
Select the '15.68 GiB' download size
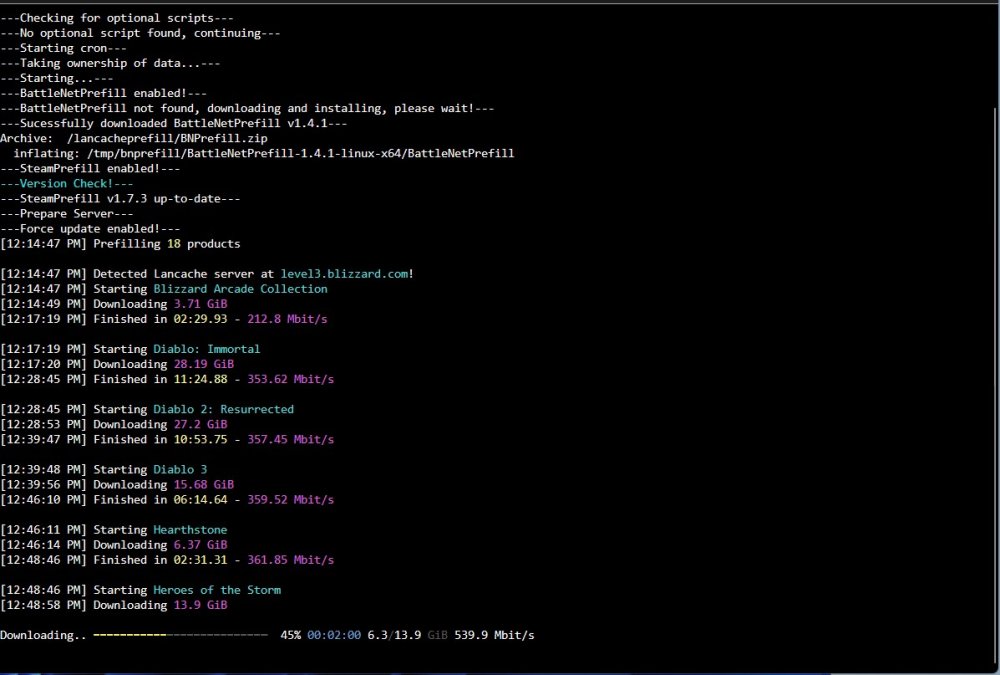pyautogui.click(x=203, y=484)
